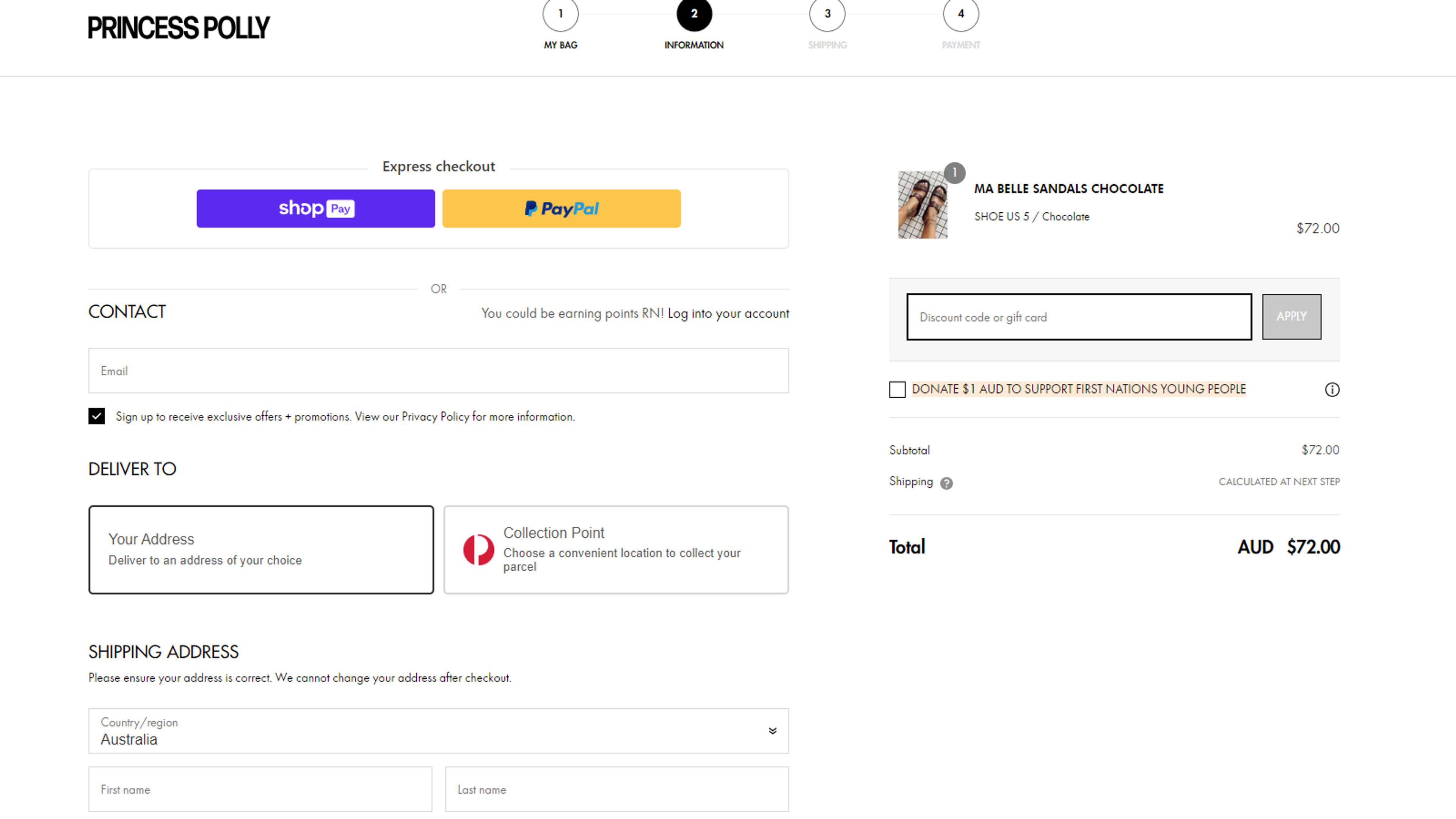Viewport: 1456px width, 819px height.
Task: Open Ma Belle Sandals product thumbnail
Action: pyautogui.click(x=923, y=205)
